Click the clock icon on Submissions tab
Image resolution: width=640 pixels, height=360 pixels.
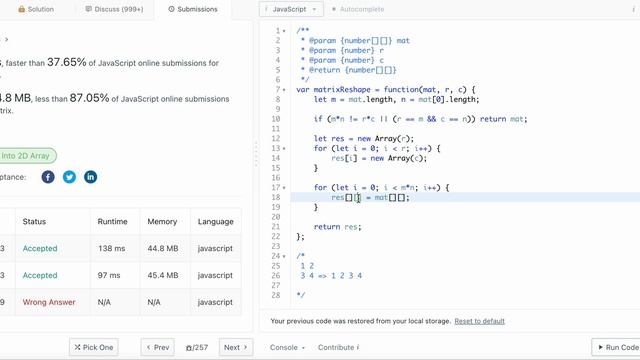[x=171, y=9]
